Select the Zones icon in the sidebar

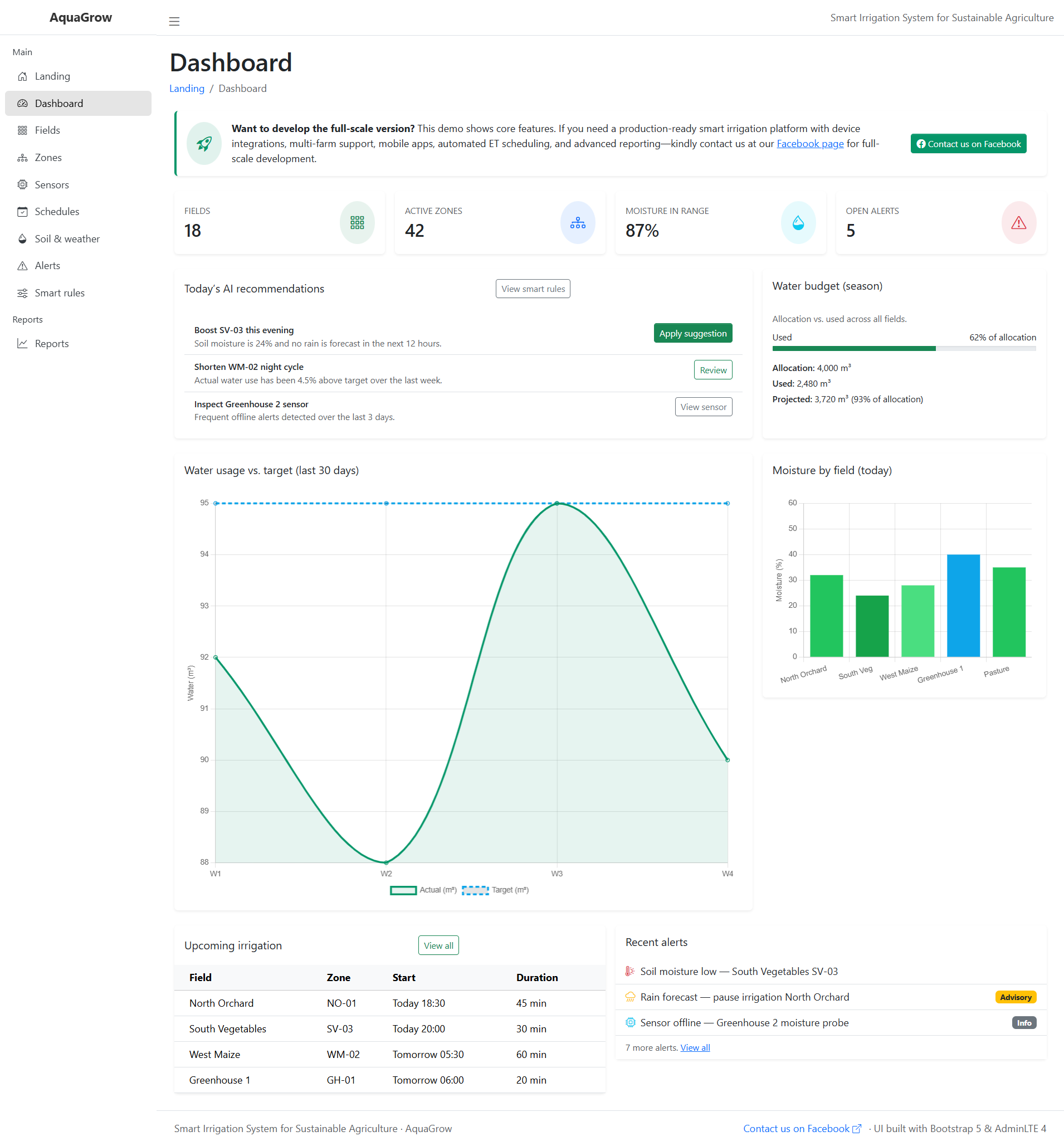pyautogui.click(x=22, y=157)
